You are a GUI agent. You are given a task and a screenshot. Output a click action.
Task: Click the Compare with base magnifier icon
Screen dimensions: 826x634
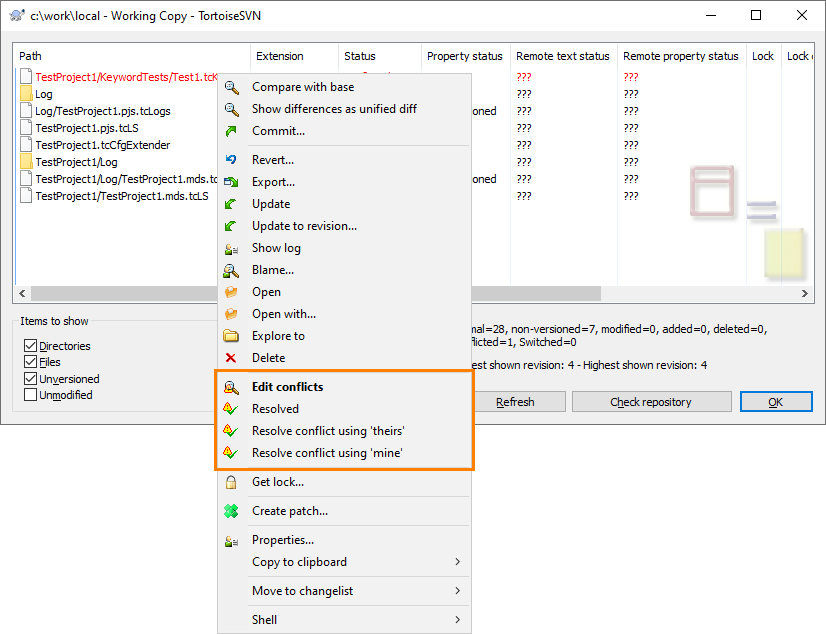(231, 87)
